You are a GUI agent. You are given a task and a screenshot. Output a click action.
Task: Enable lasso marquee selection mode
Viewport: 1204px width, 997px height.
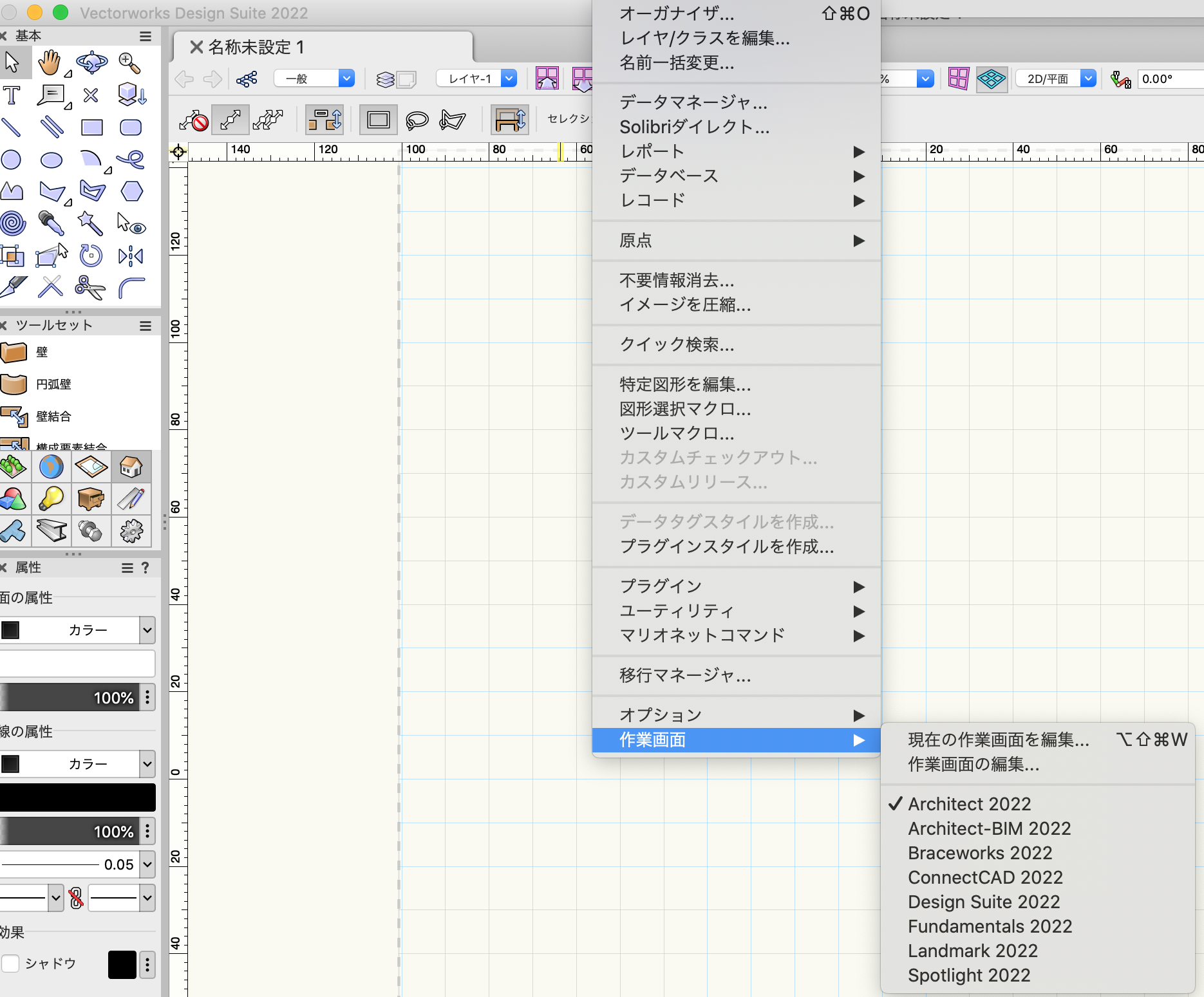point(417,120)
